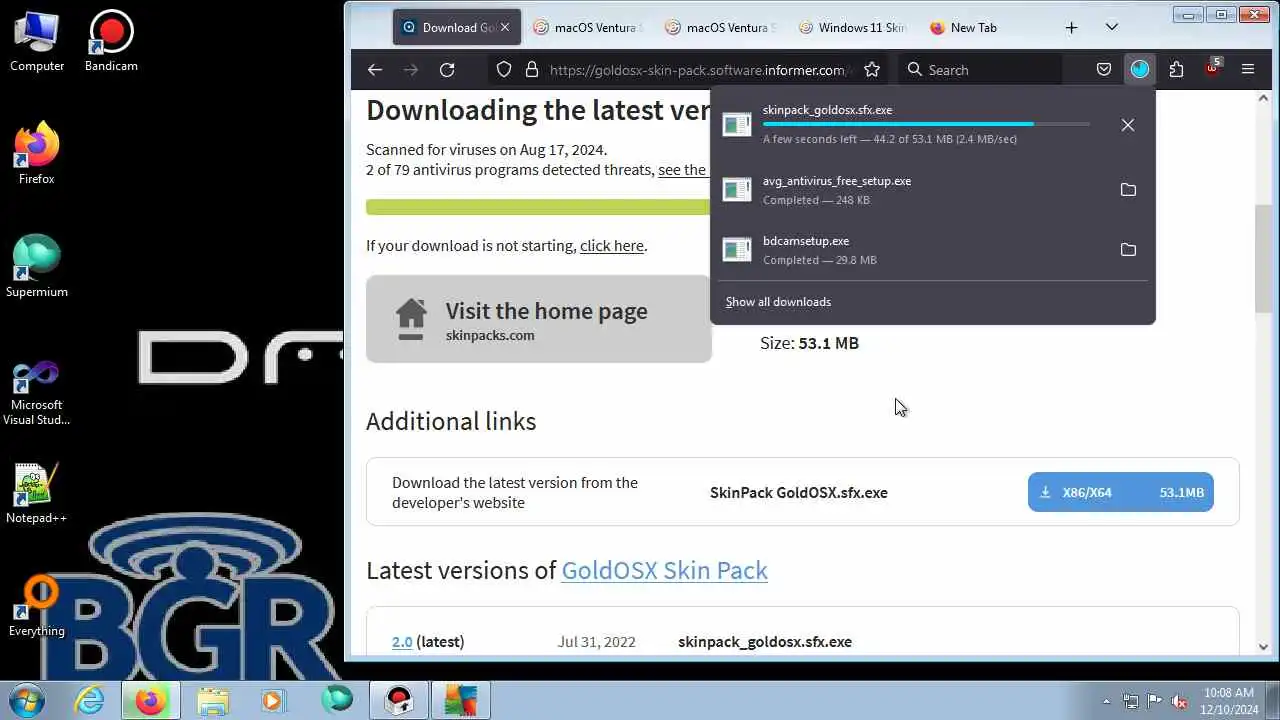This screenshot has height=720, width=1280.
Task: Open Bandicam from the taskbar
Action: (399, 701)
